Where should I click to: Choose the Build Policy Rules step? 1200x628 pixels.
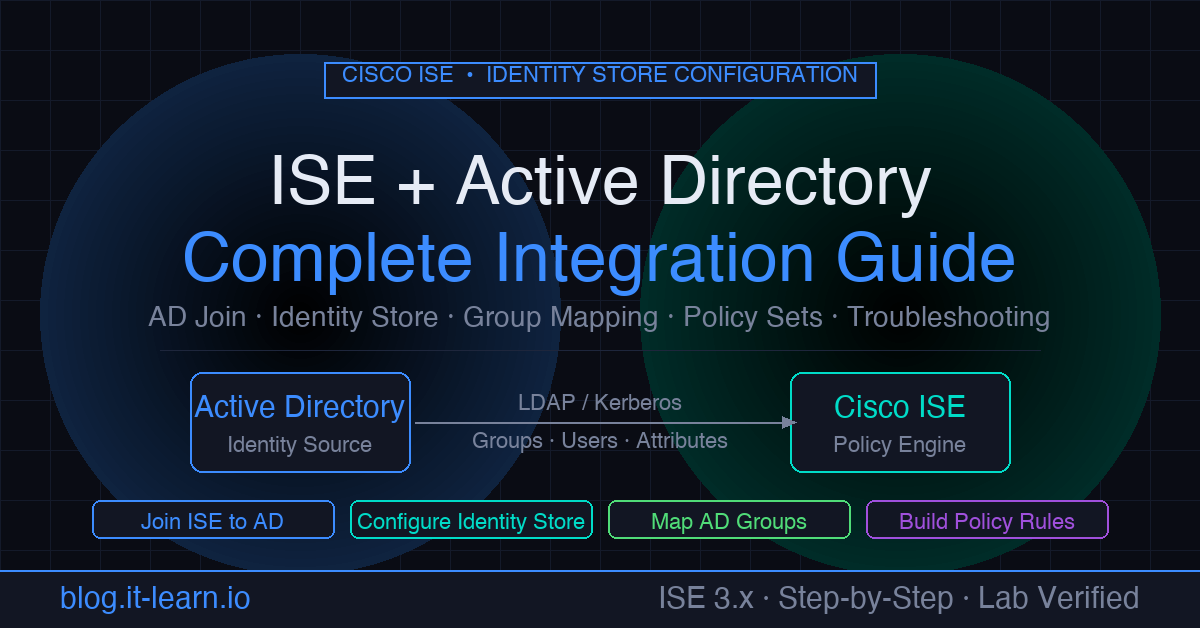click(x=987, y=519)
